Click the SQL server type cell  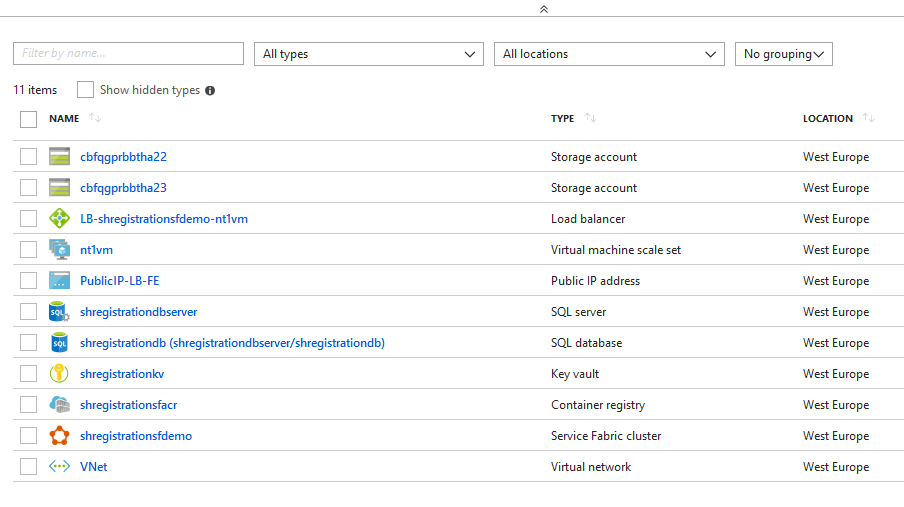click(x=578, y=312)
